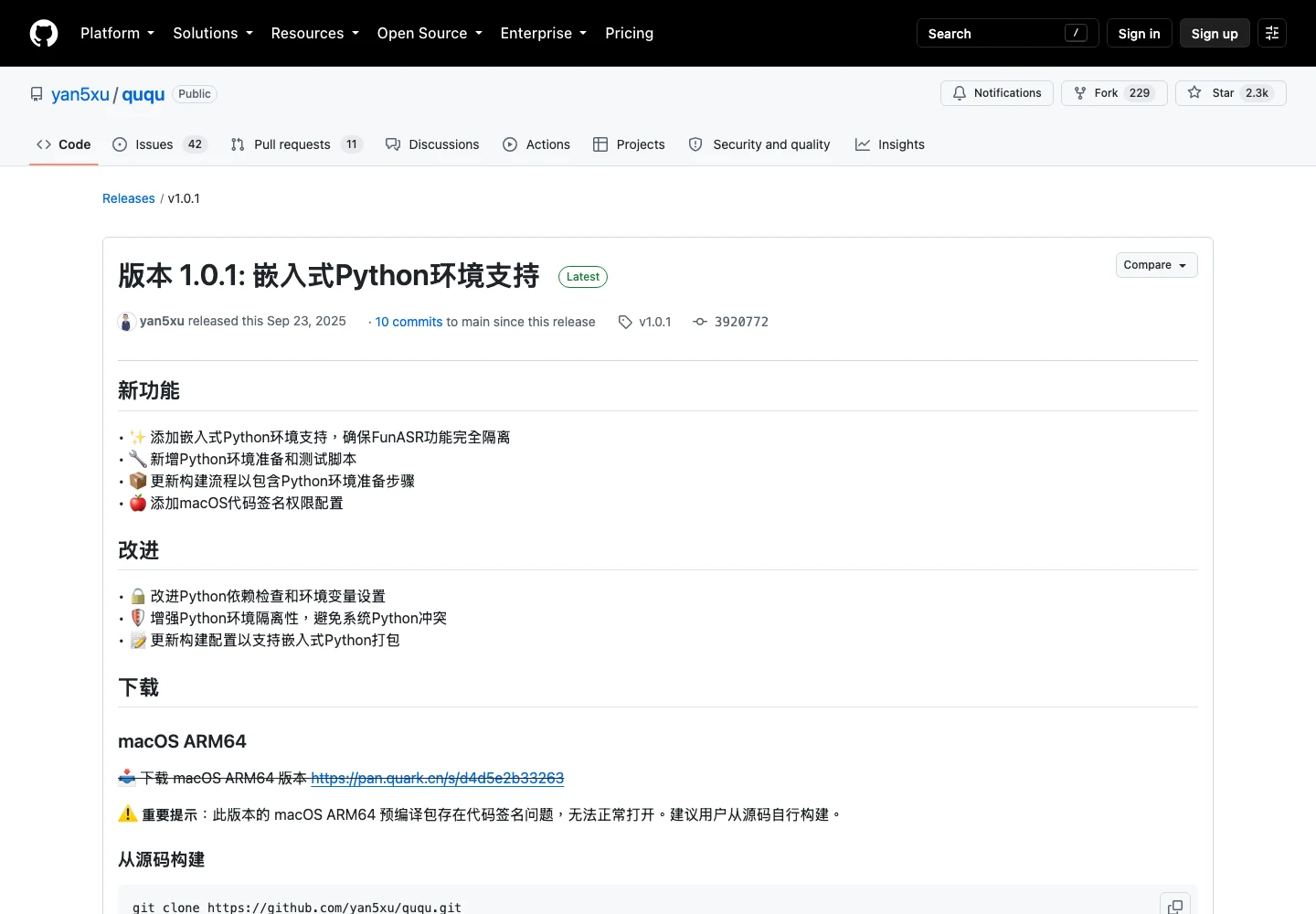The height and width of the screenshot is (914, 1316).
Task: Open the GitHub home logo
Action: click(x=44, y=33)
